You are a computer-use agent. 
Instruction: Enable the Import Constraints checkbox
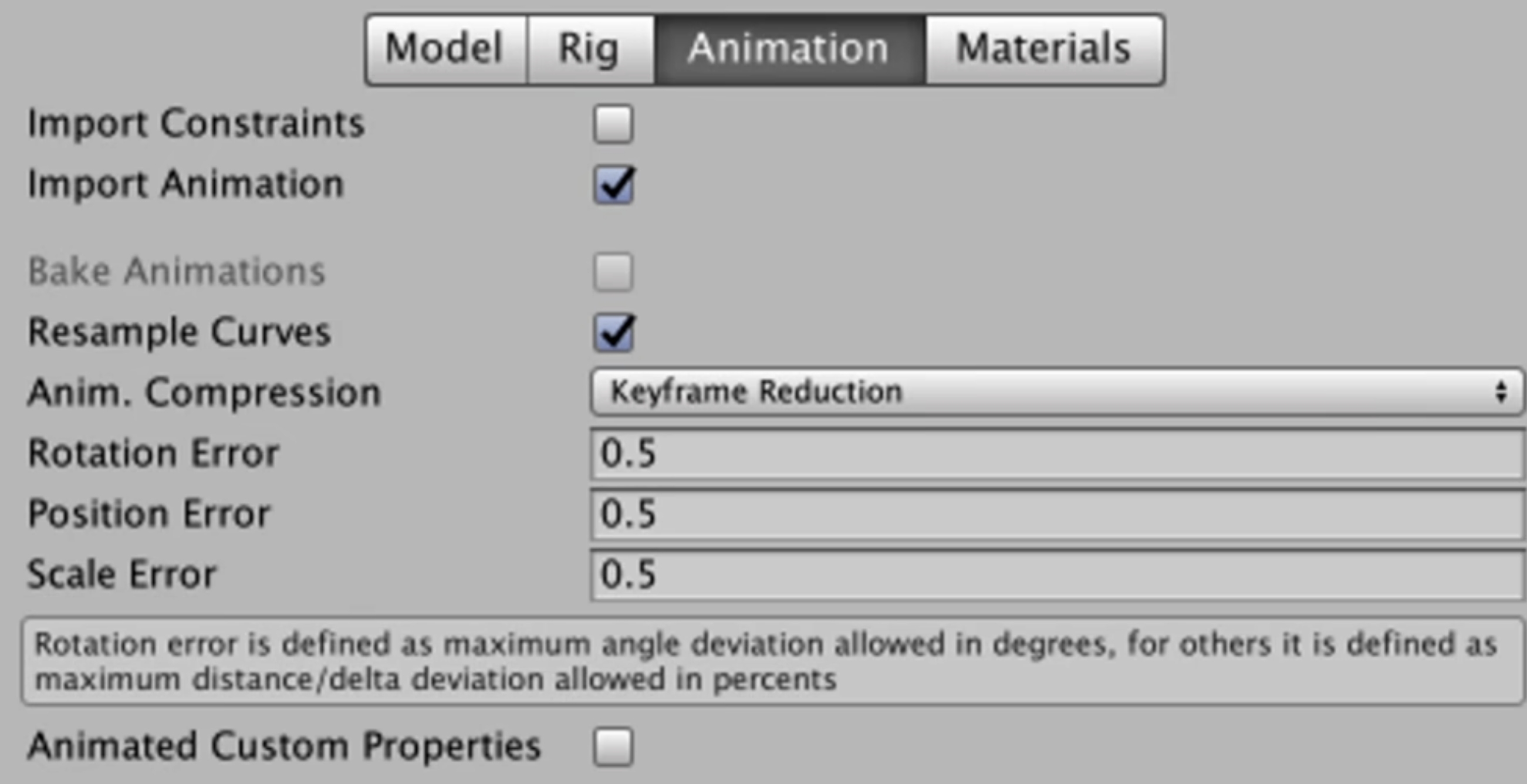click(x=613, y=124)
